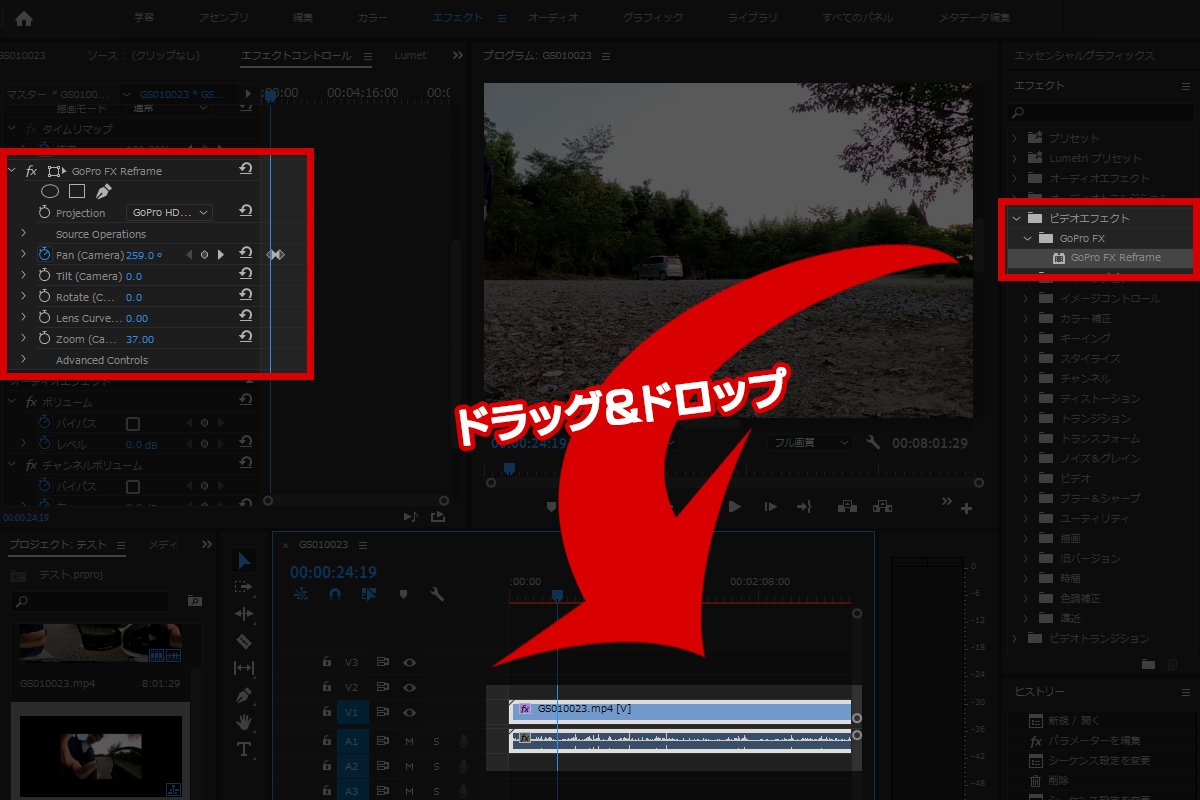Toggle timeline snapping magnet icon
1200x800 pixels.
click(335, 594)
